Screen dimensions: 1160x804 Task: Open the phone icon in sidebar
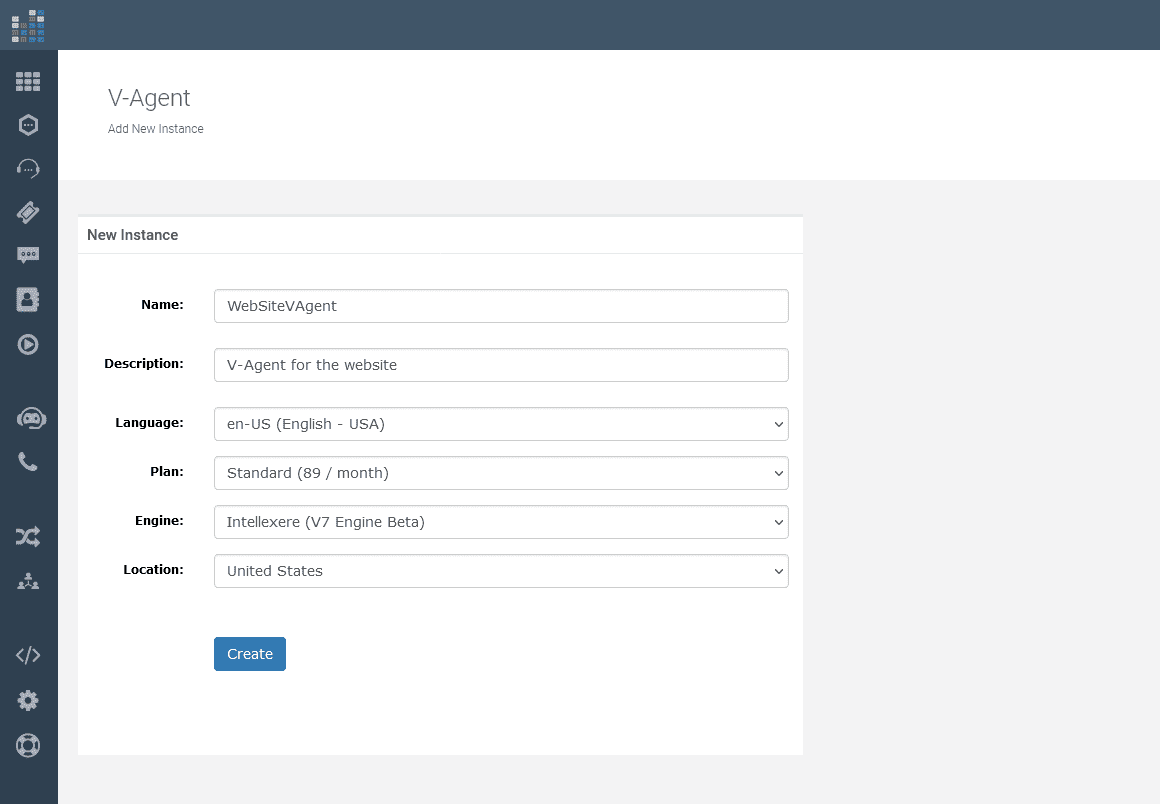pos(28,462)
